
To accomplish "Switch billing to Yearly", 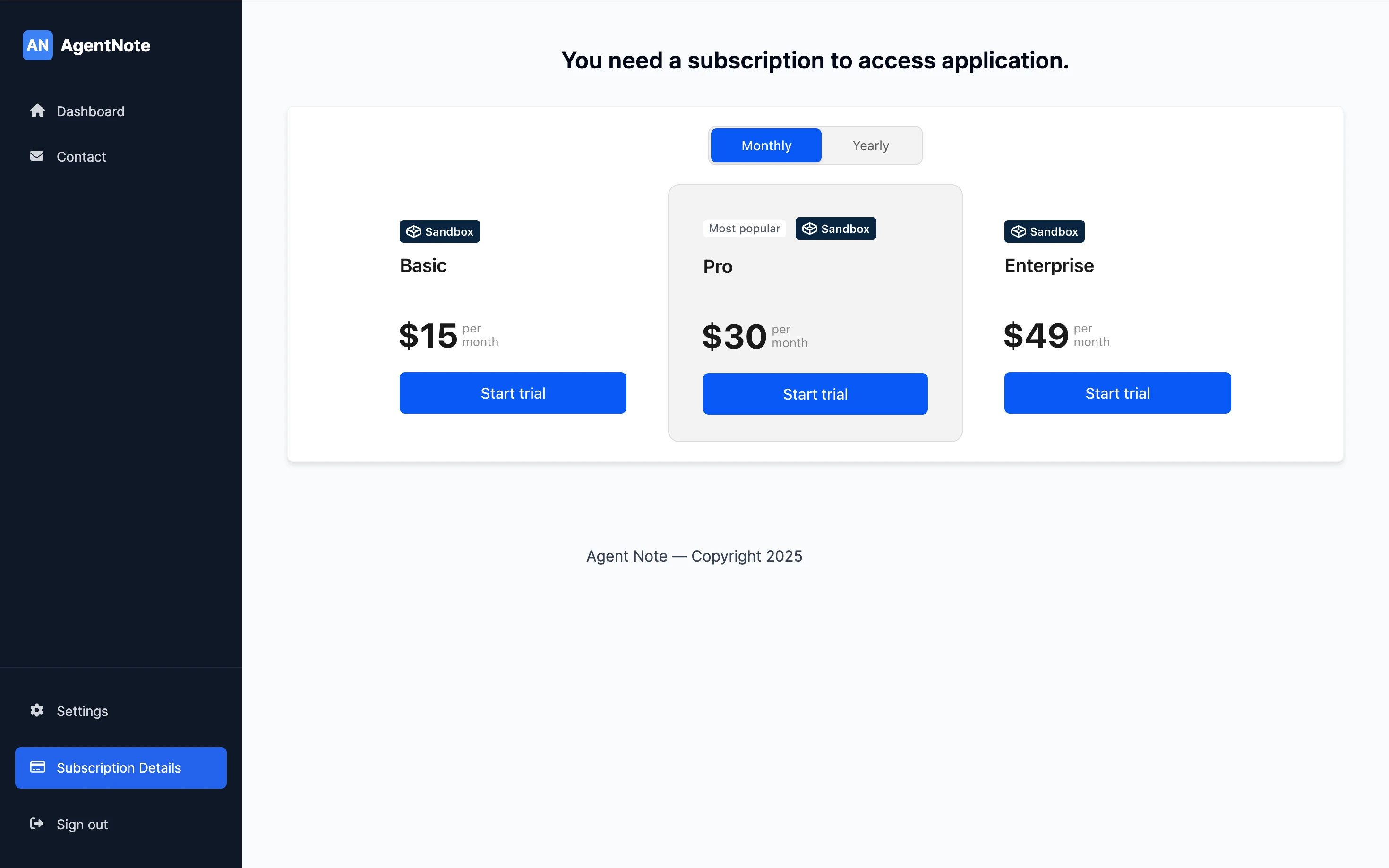I will [871, 146].
